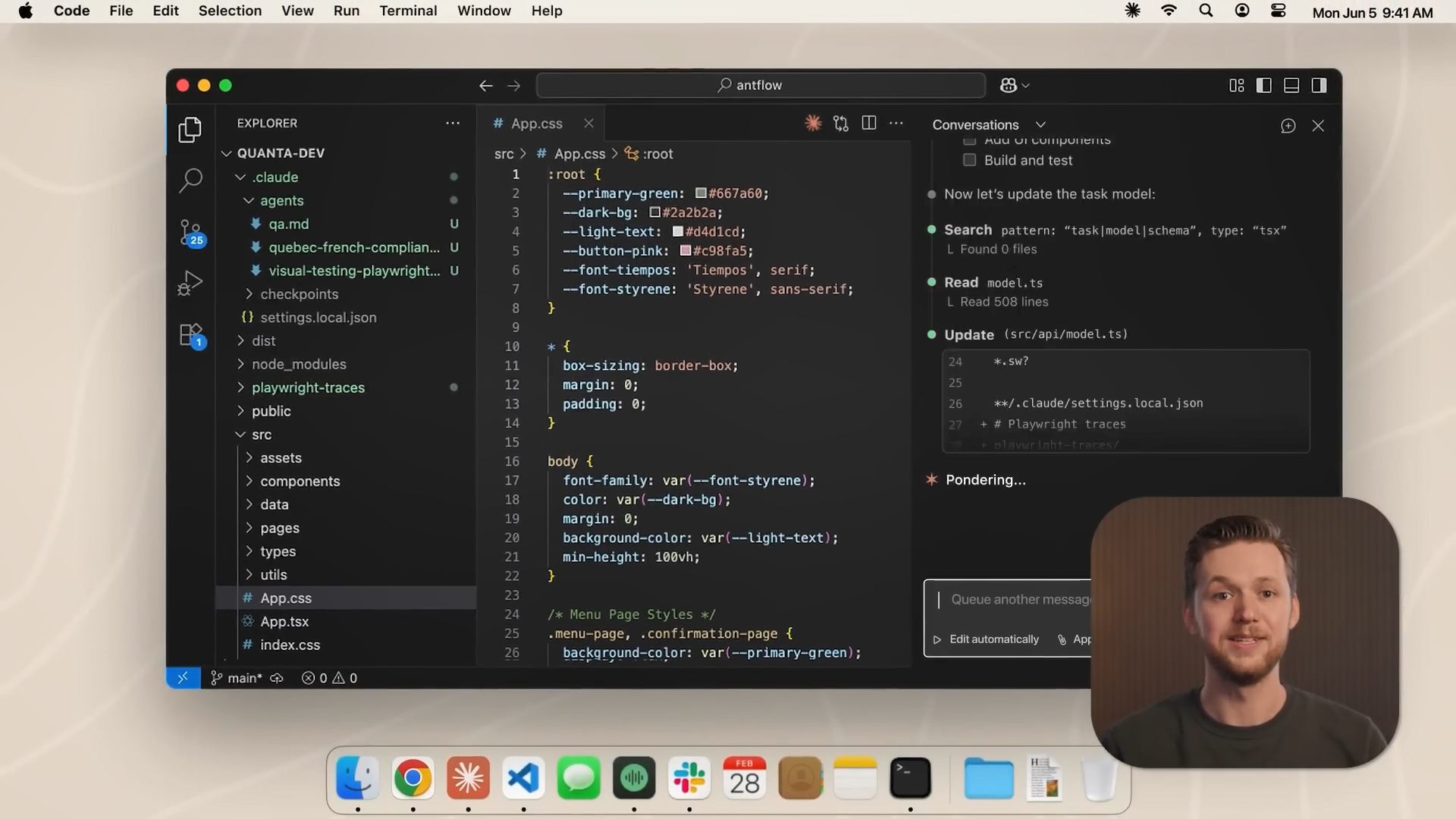Image resolution: width=1456 pixels, height=819 pixels.
Task: Open Extensions view in activity bar
Action: click(190, 334)
